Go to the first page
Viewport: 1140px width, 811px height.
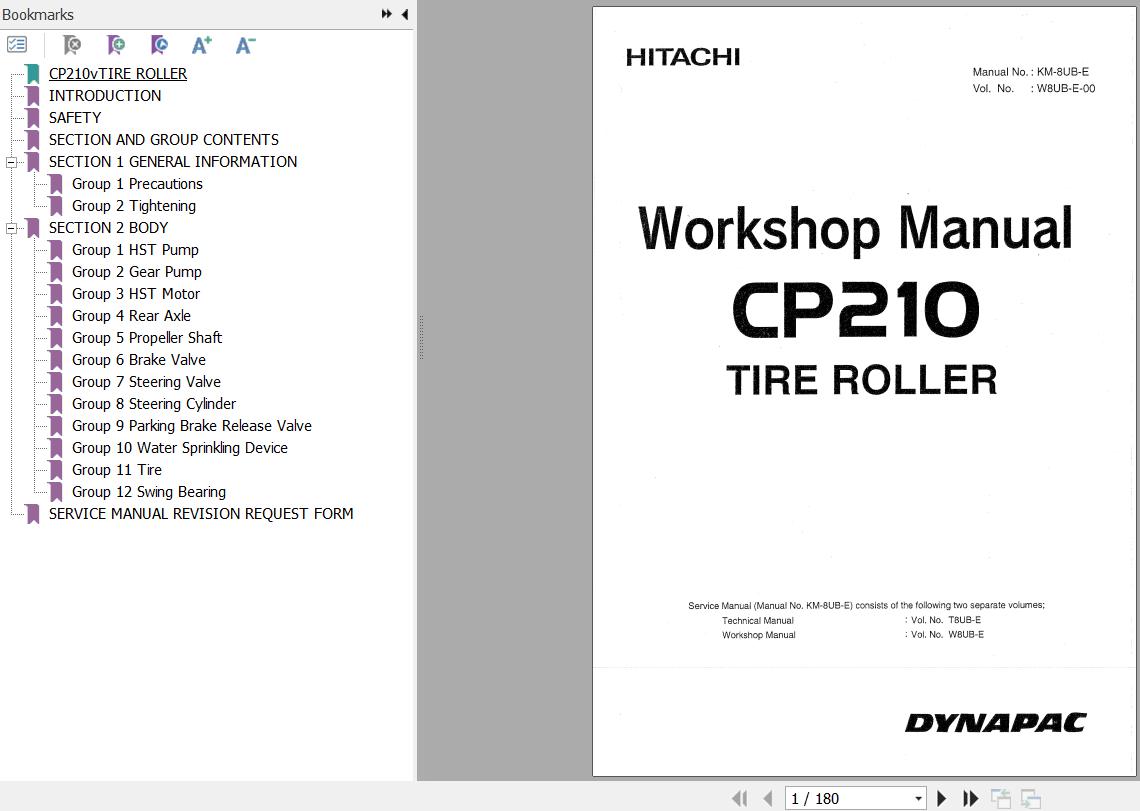pyautogui.click(x=740, y=799)
